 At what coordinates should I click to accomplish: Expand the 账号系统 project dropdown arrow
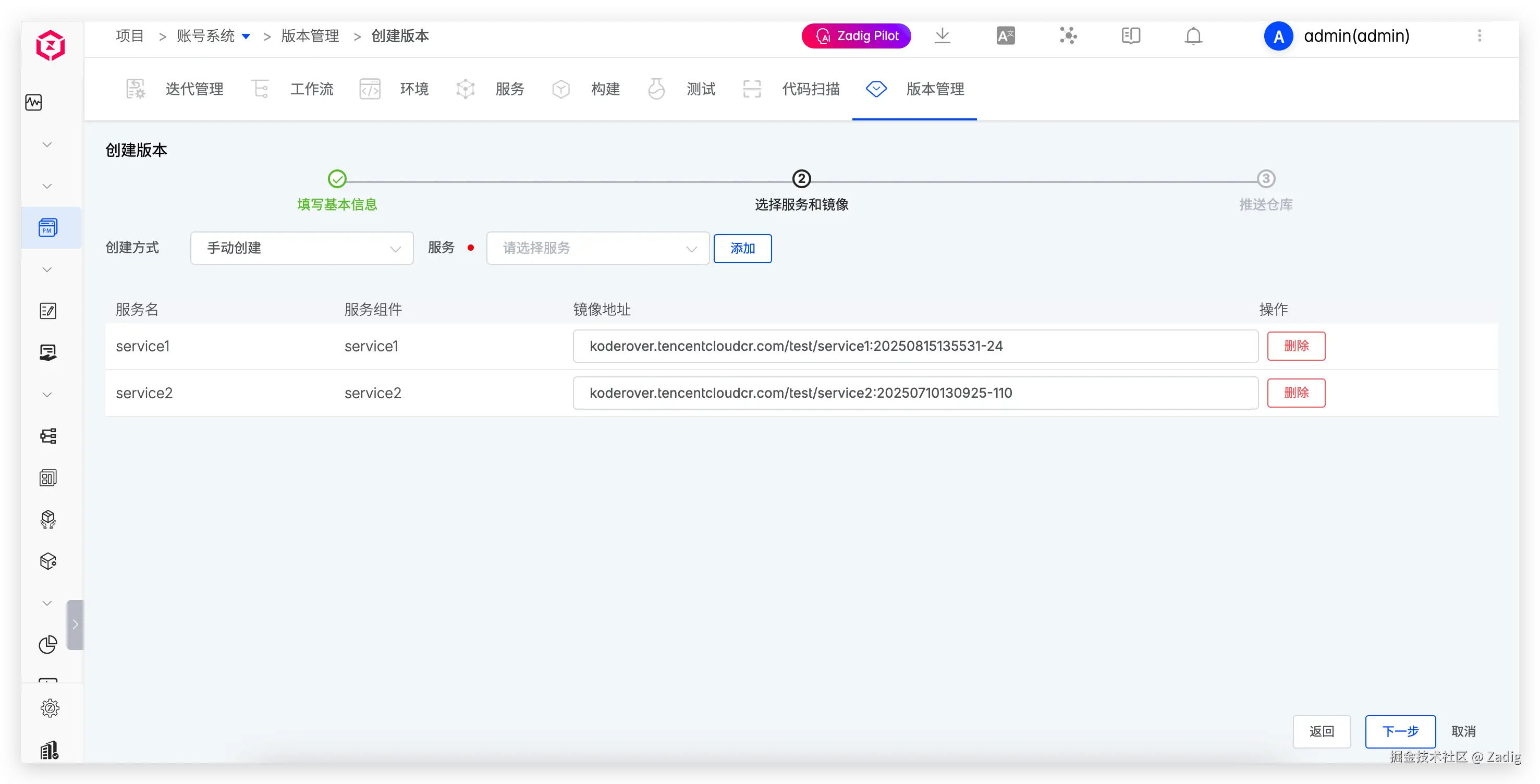click(x=246, y=36)
